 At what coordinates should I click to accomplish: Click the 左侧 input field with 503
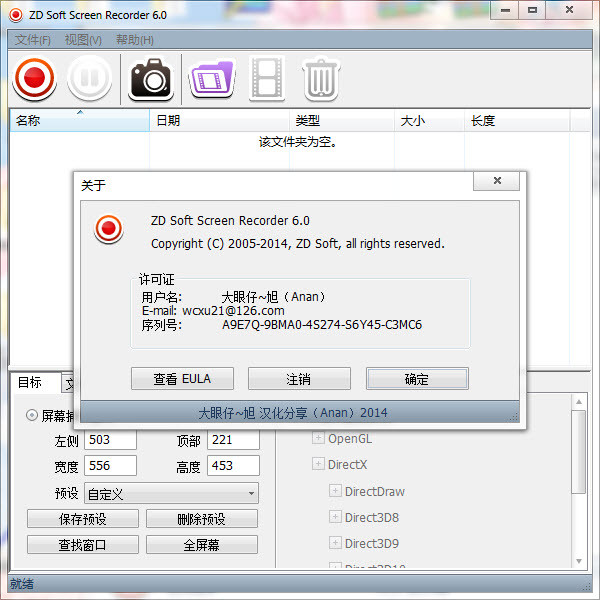tap(110, 440)
